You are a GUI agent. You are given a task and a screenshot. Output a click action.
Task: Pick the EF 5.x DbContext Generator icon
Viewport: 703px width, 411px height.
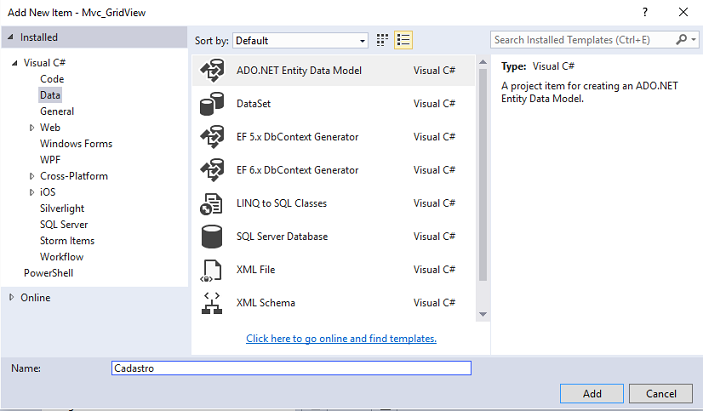(x=212, y=137)
